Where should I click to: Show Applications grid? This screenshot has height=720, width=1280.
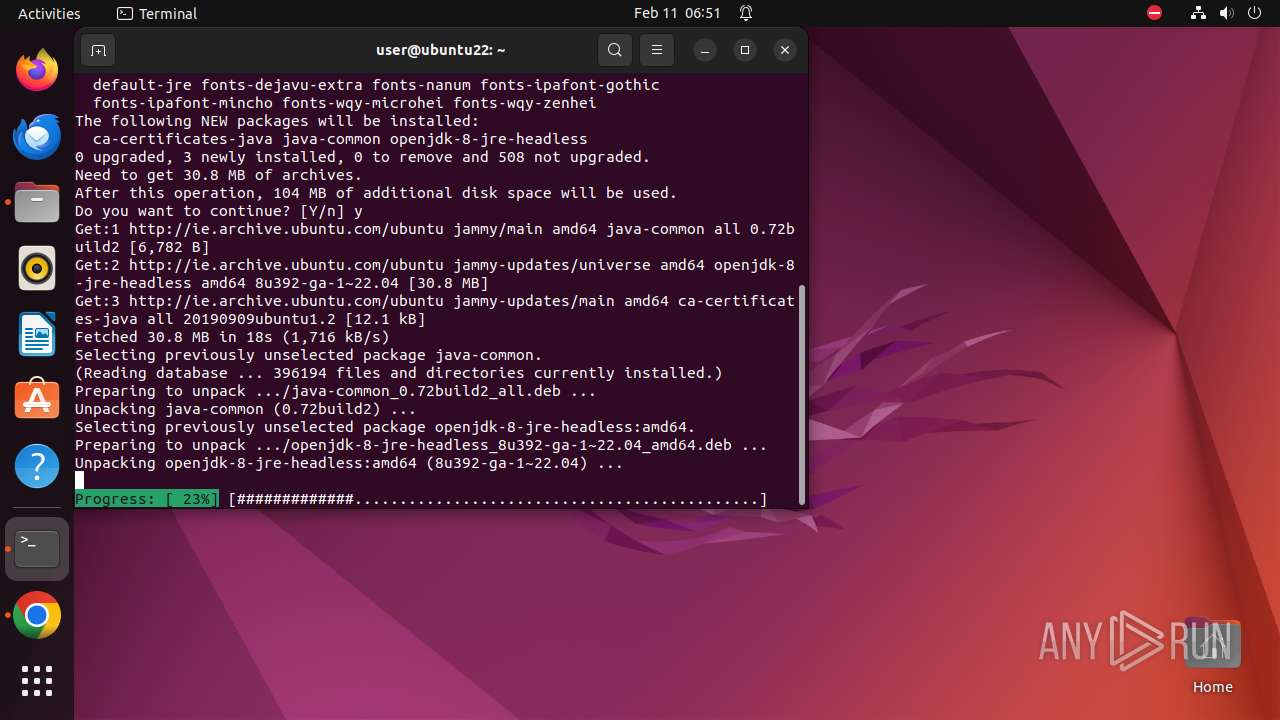click(37, 681)
